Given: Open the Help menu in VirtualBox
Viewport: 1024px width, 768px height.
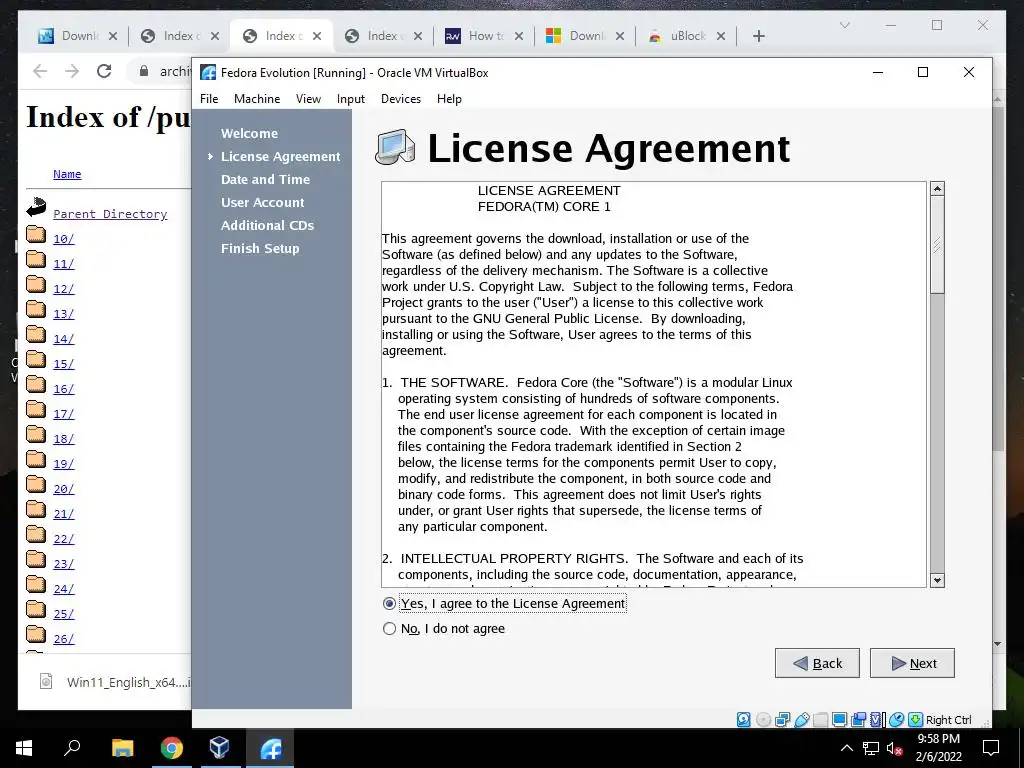Looking at the screenshot, I should click(x=449, y=99).
